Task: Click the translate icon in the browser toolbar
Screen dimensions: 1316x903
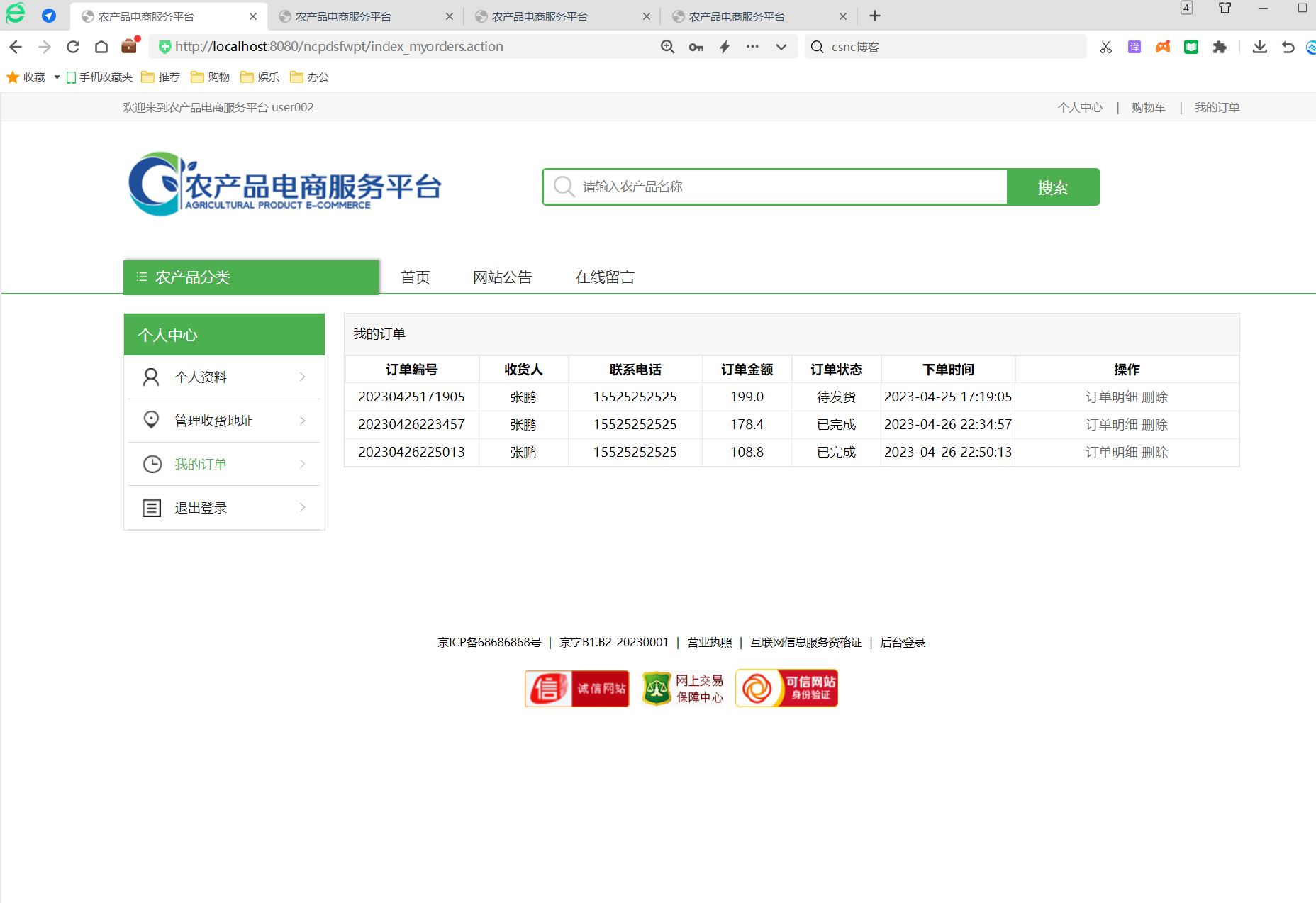Action: tap(1134, 47)
